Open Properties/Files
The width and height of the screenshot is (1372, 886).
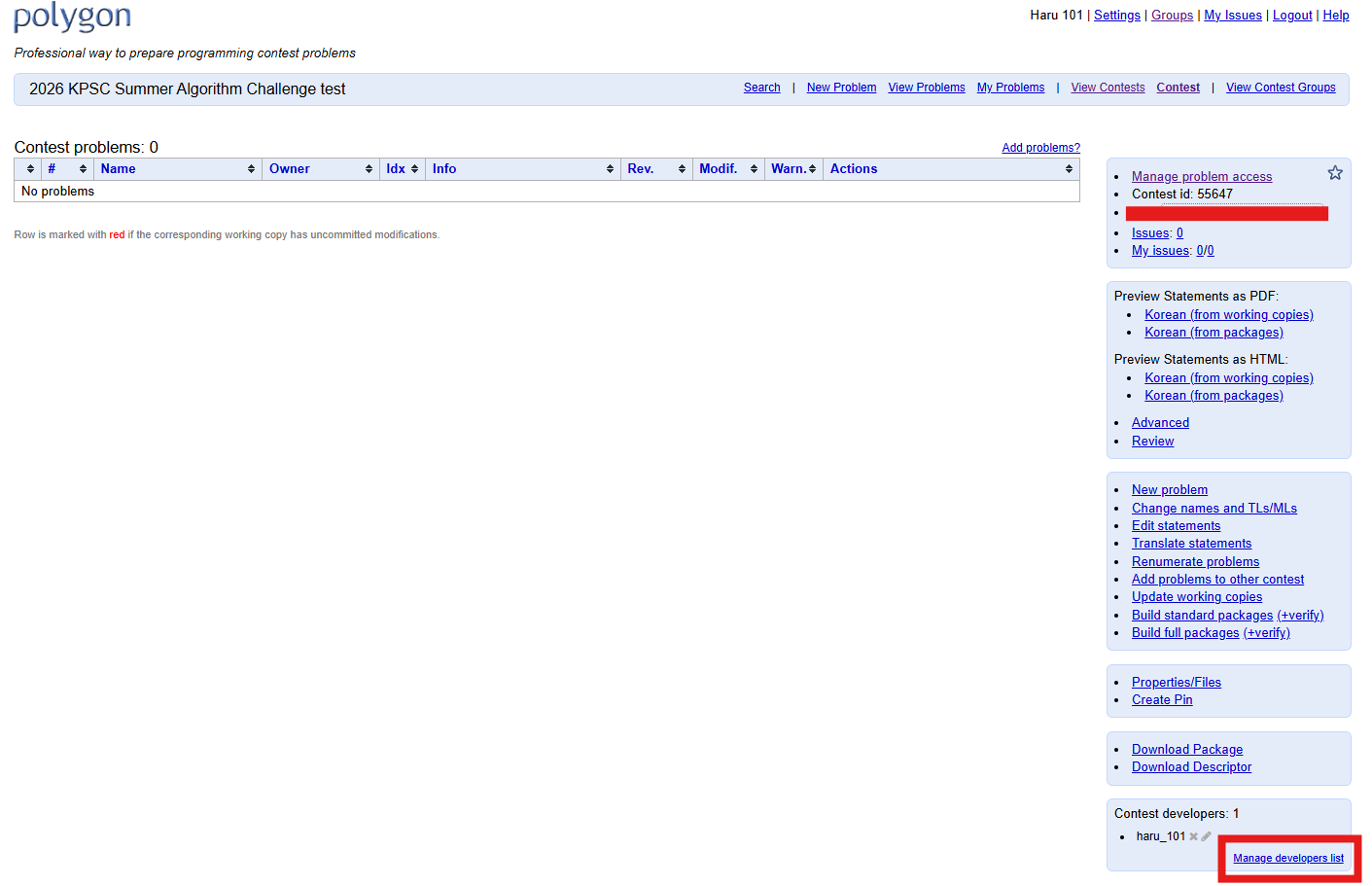(1177, 683)
